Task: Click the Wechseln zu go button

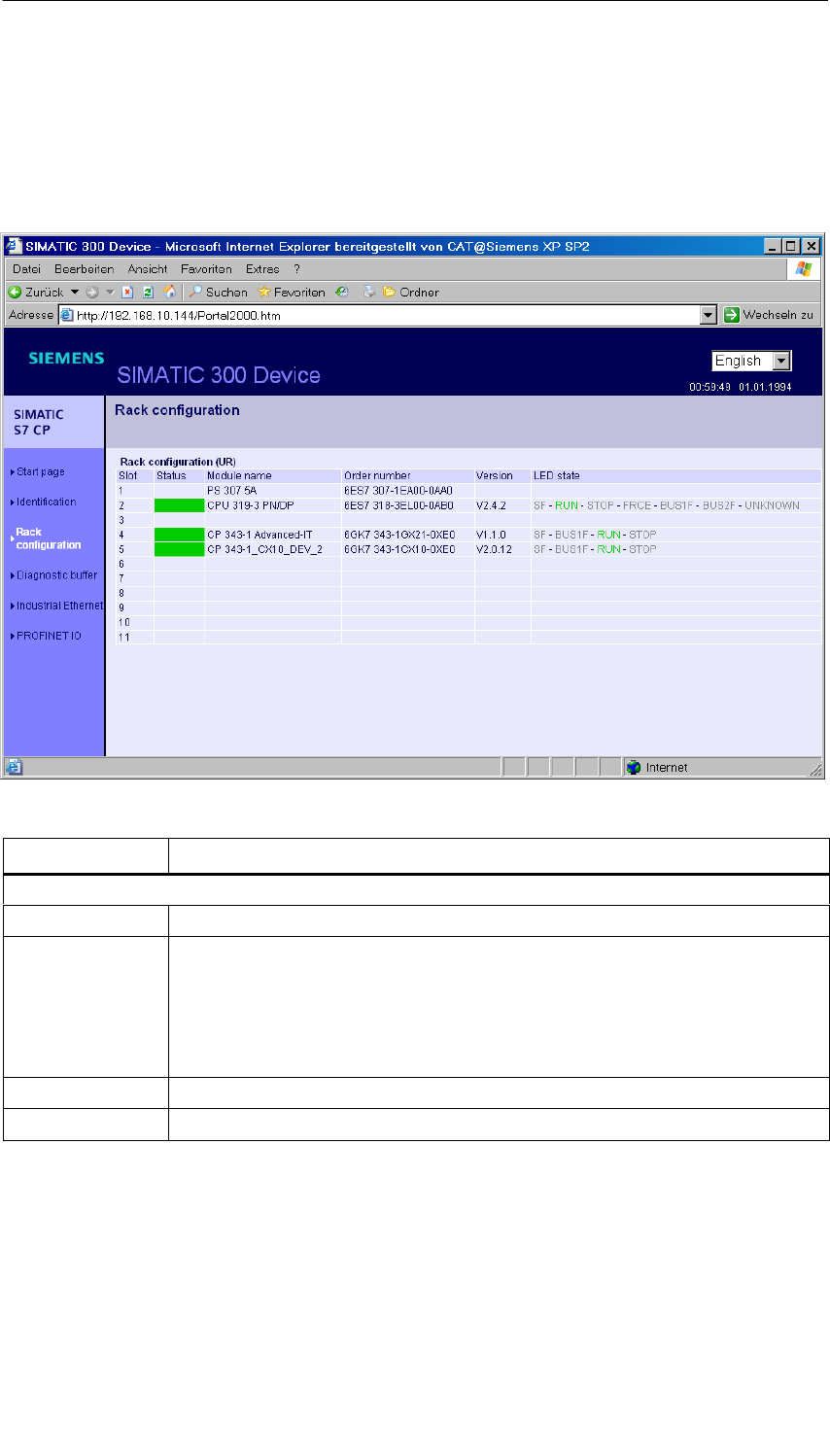Action: pos(769,315)
